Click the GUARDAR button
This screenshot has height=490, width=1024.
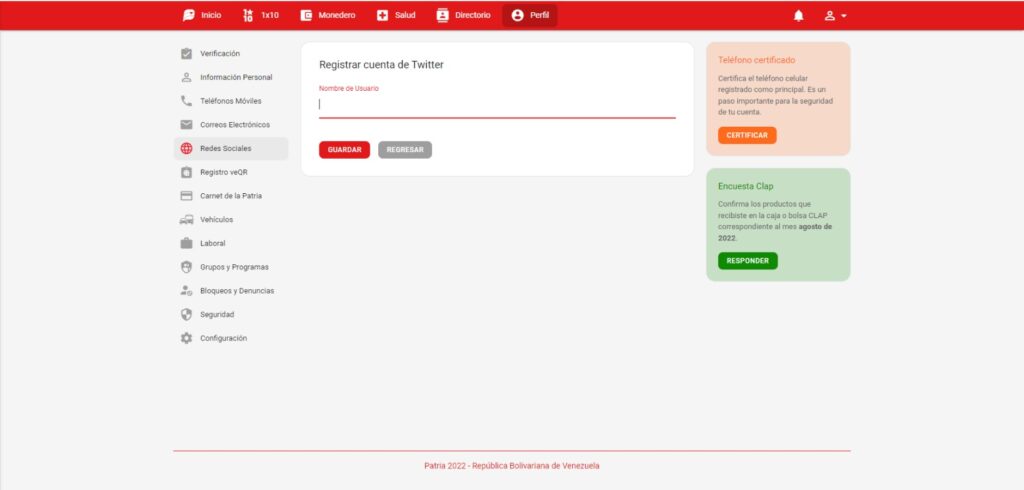[344, 150]
